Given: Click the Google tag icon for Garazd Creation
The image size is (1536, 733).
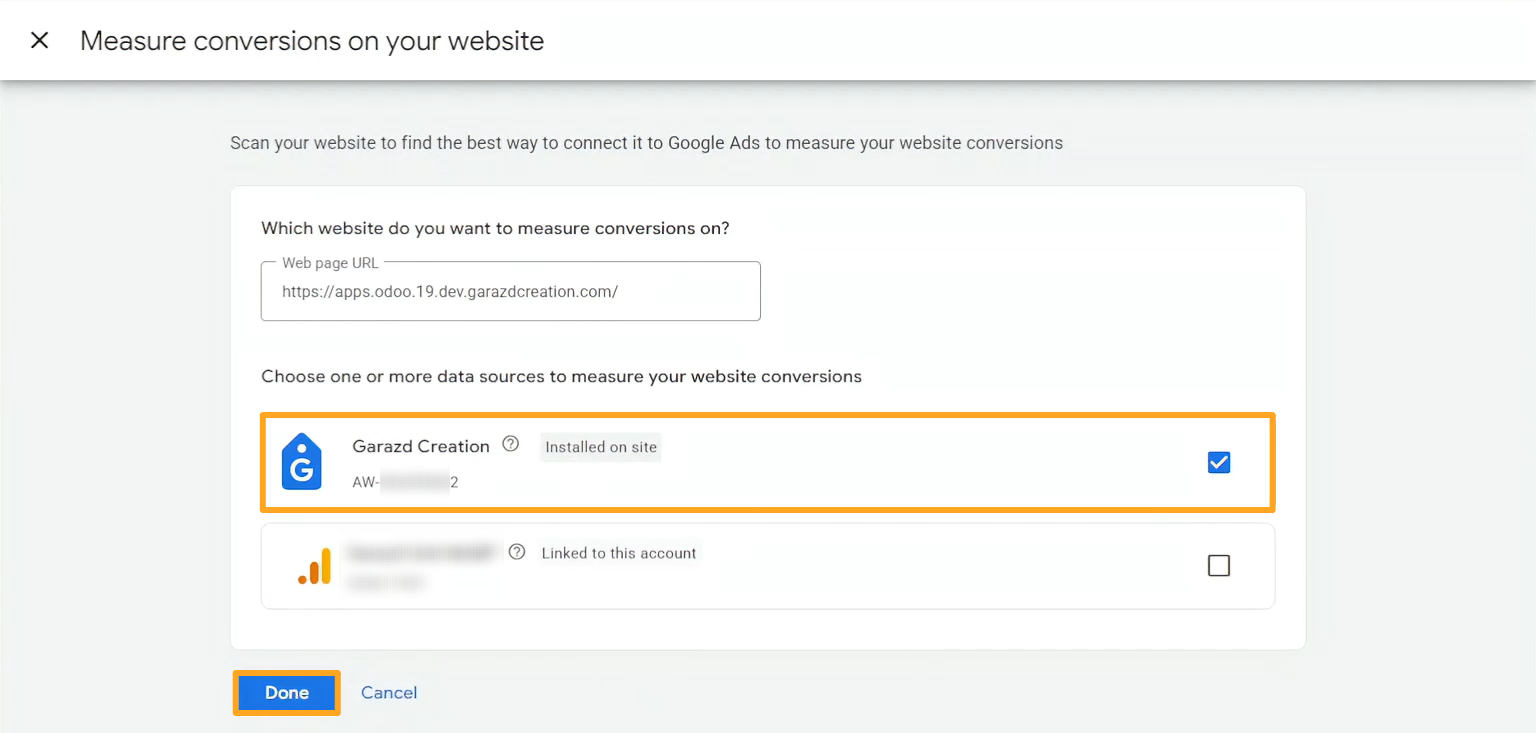Looking at the screenshot, I should click(301, 462).
